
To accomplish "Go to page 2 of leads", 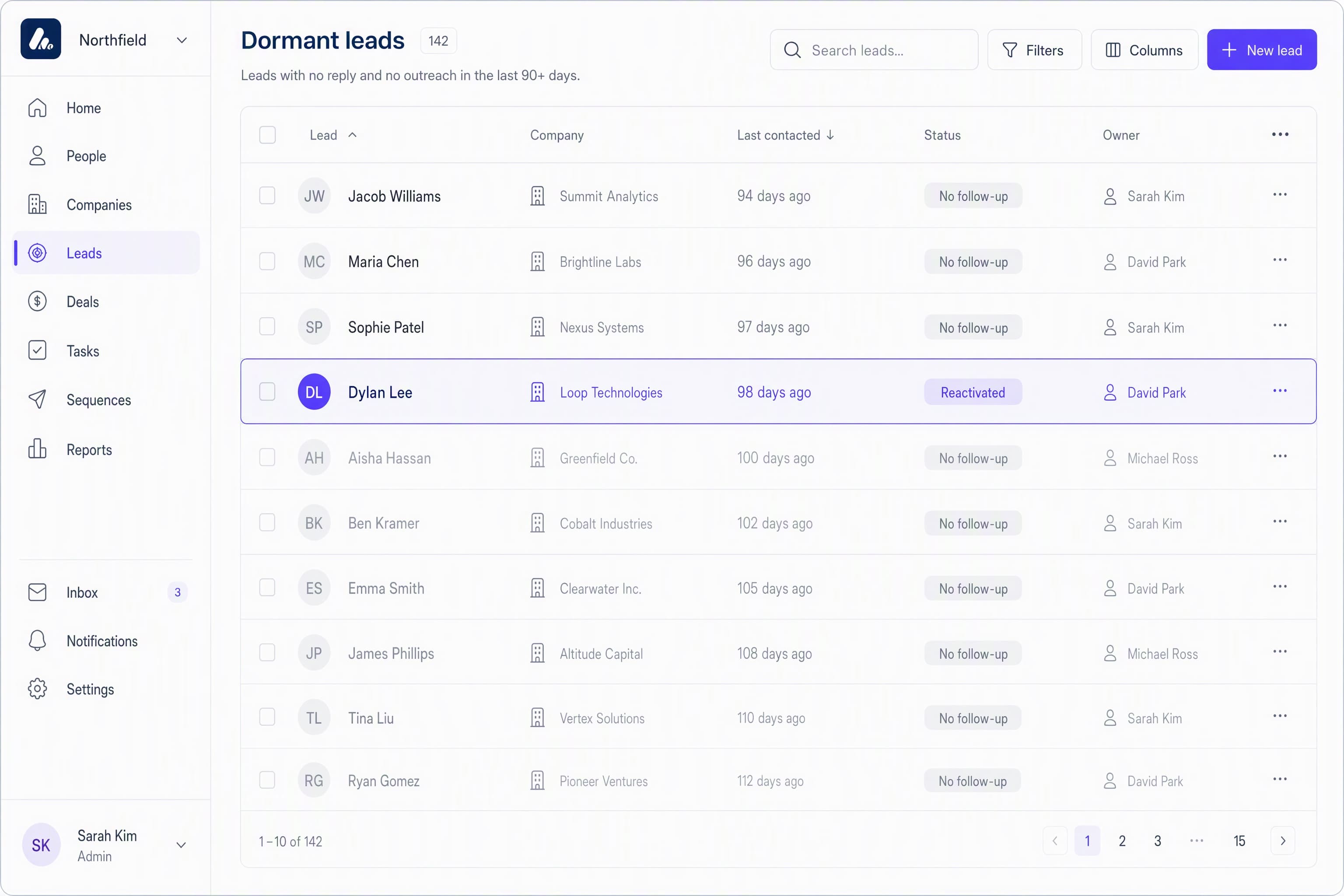I will pyautogui.click(x=1122, y=841).
